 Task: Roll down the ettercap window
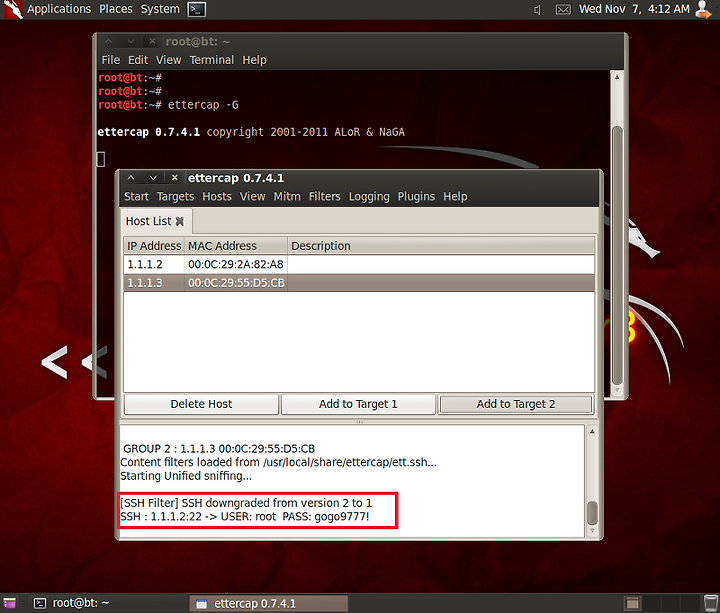[x=153, y=178]
